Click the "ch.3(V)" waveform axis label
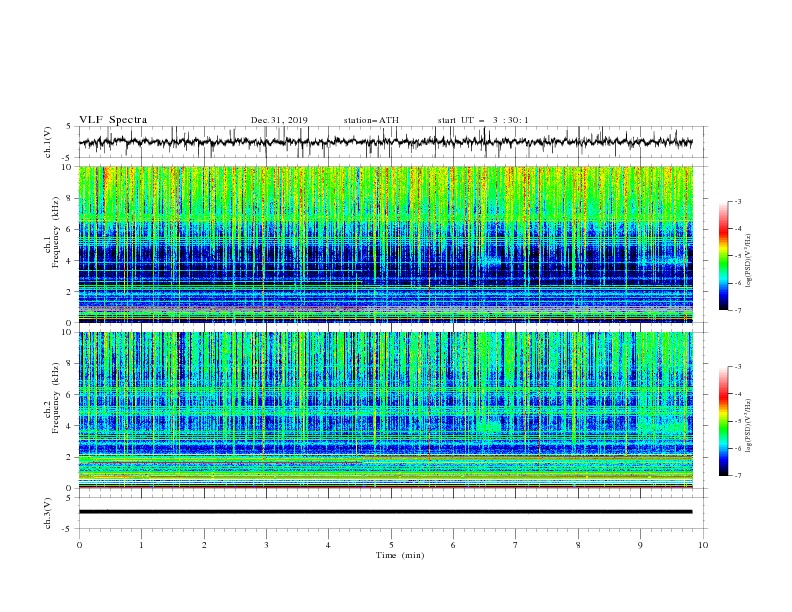The height and width of the screenshot is (612, 792). click(x=48, y=513)
